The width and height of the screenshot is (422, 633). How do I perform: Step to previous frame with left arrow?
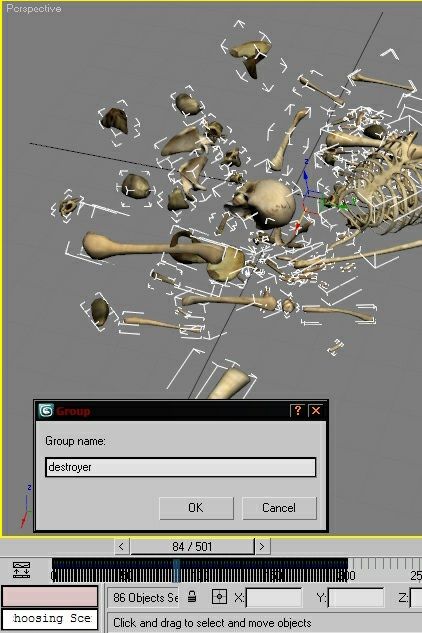coord(121,547)
